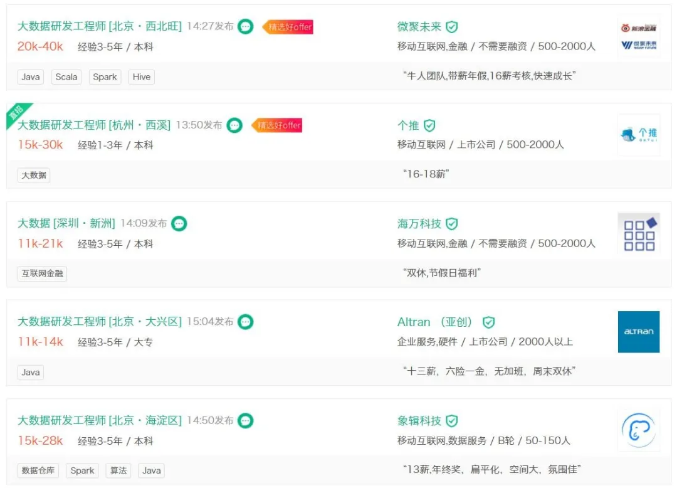Click company info 移动互联网 / 上市公司 / 500-2000人
The image size is (675, 489).
click(x=480, y=145)
